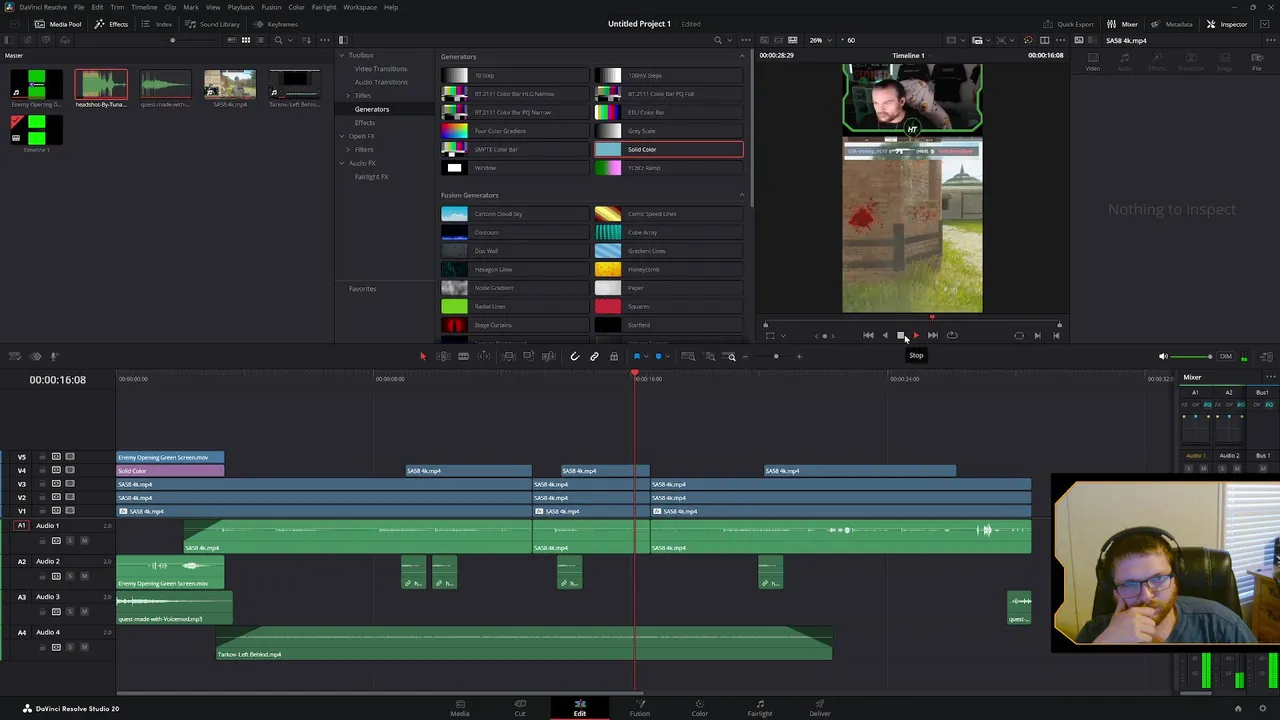
Task: Collapse the Toolbox tree
Action: point(342,55)
